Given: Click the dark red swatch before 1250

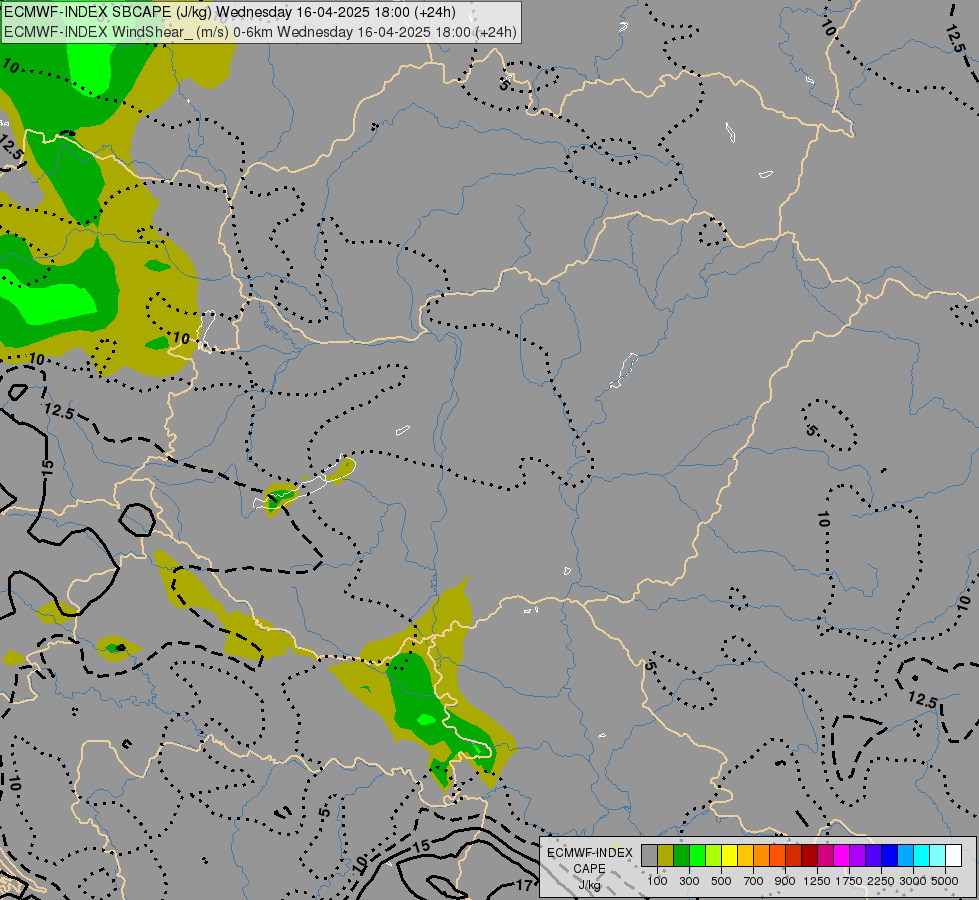Looking at the screenshot, I should [x=810, y=856].
